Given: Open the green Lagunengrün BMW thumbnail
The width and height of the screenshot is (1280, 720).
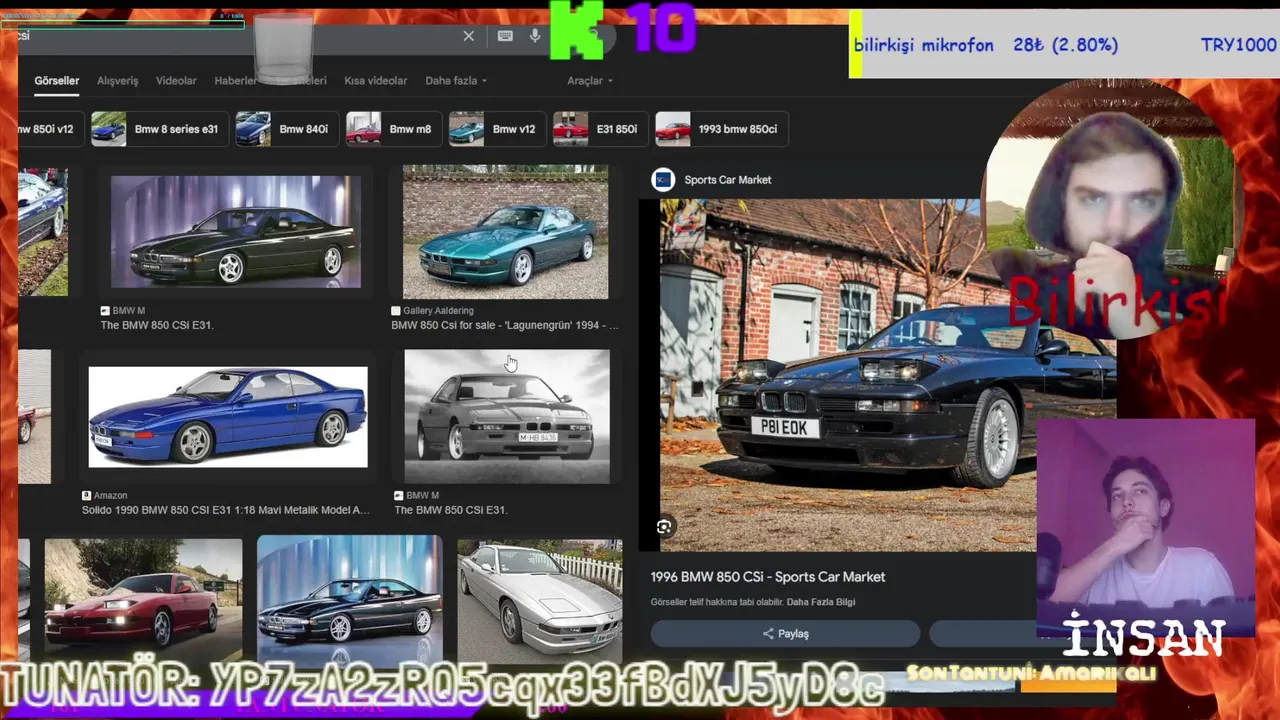Looking at the screenshot, I should point(505,232).
